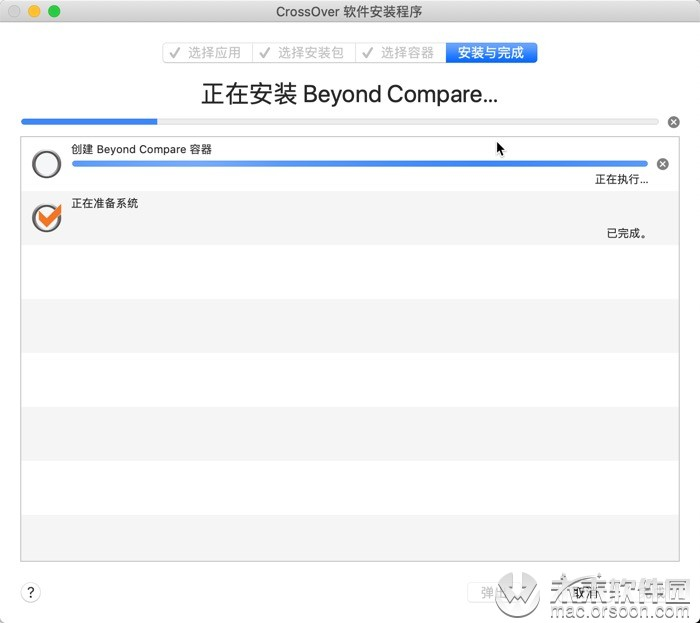Cancel the Beyond Compare container creation task

(663, 164)
